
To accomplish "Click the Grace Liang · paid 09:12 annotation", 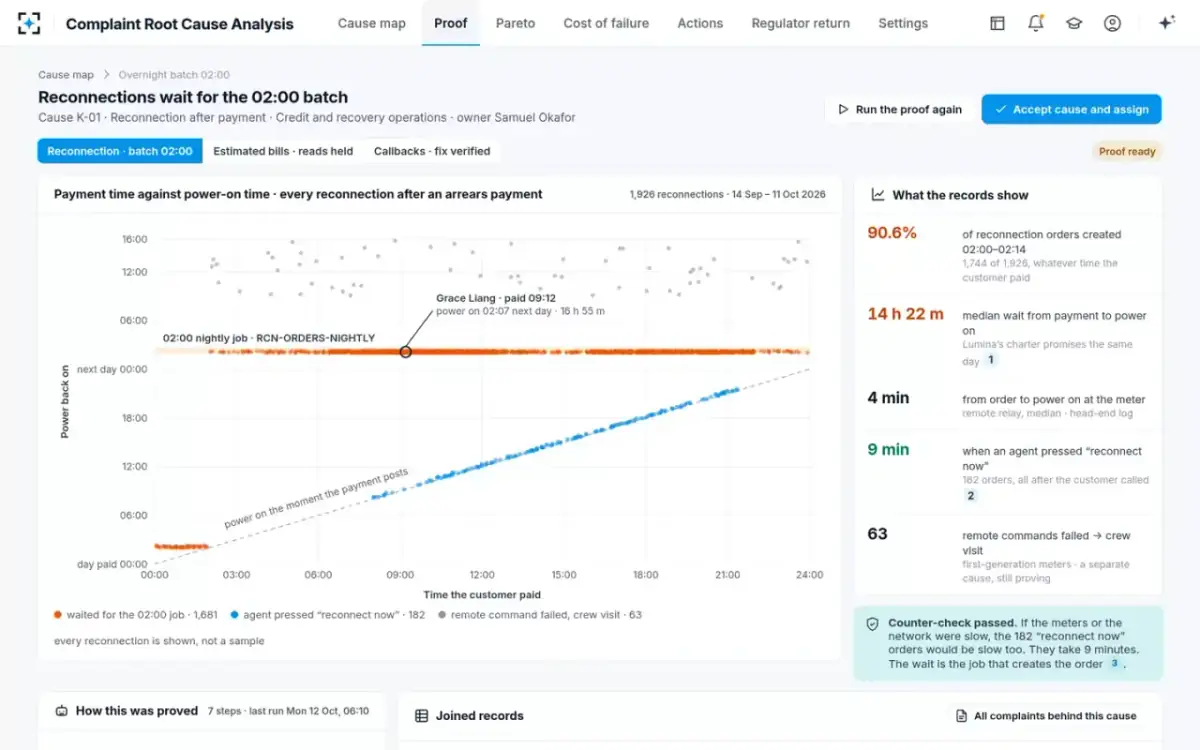I will [x=496, y=298].
